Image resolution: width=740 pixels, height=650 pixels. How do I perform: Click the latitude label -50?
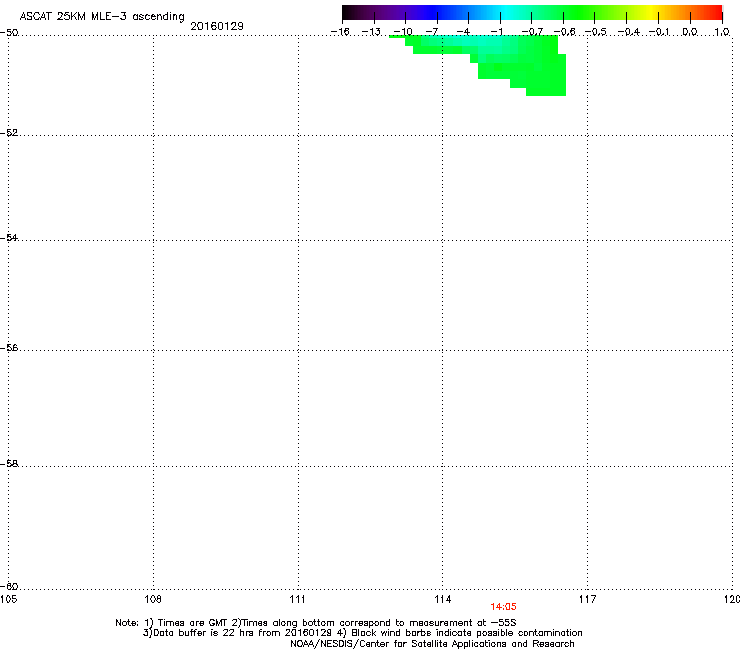[9, 33]
